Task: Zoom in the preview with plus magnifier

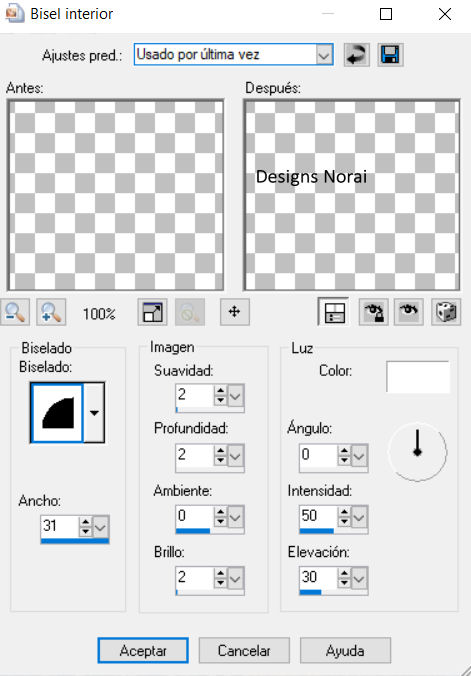Action: pyautogui.click(x=51, y=312)
